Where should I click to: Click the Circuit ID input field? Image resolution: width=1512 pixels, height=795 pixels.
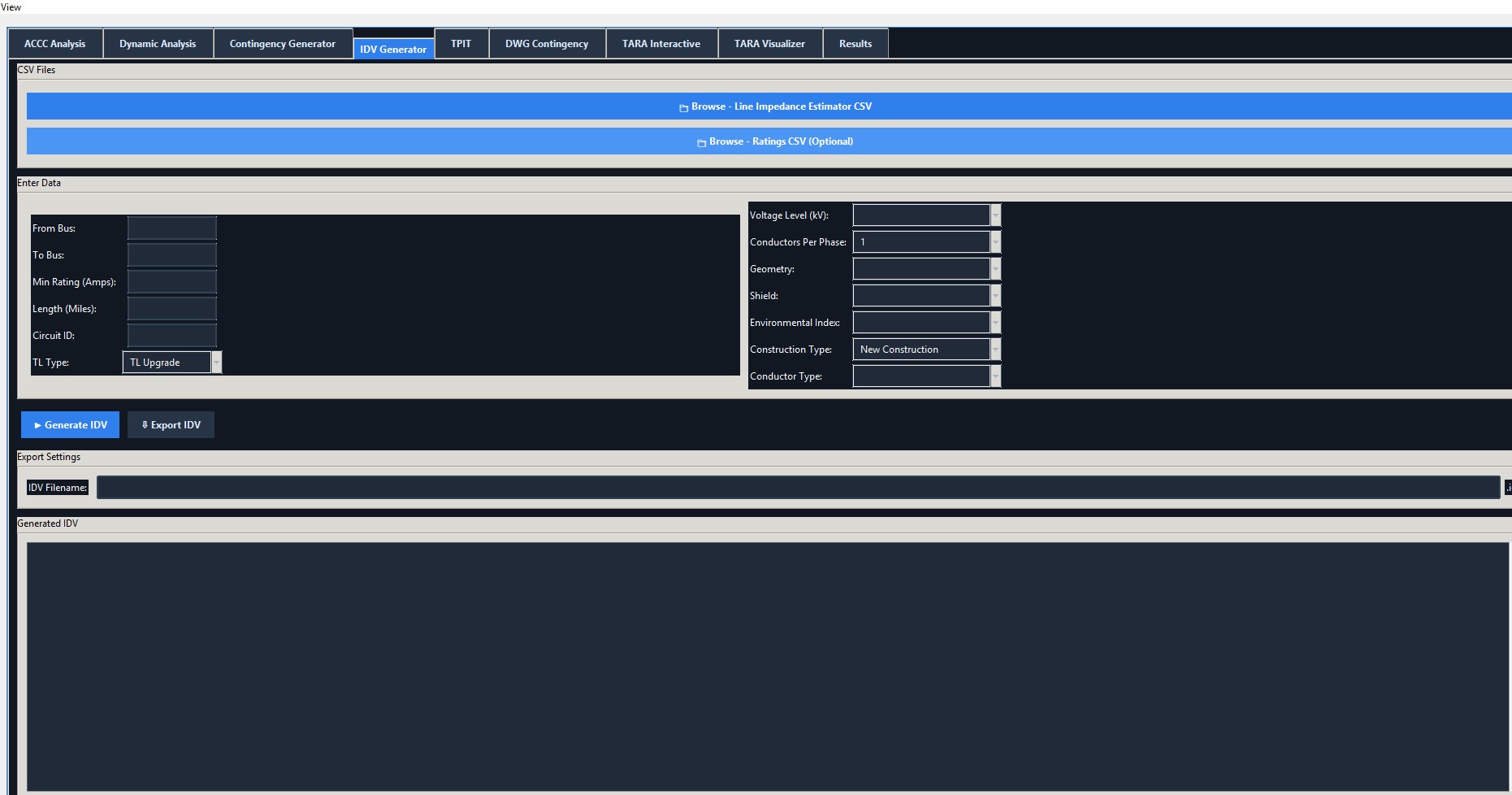pyautogui.click(x=172, y=336)
